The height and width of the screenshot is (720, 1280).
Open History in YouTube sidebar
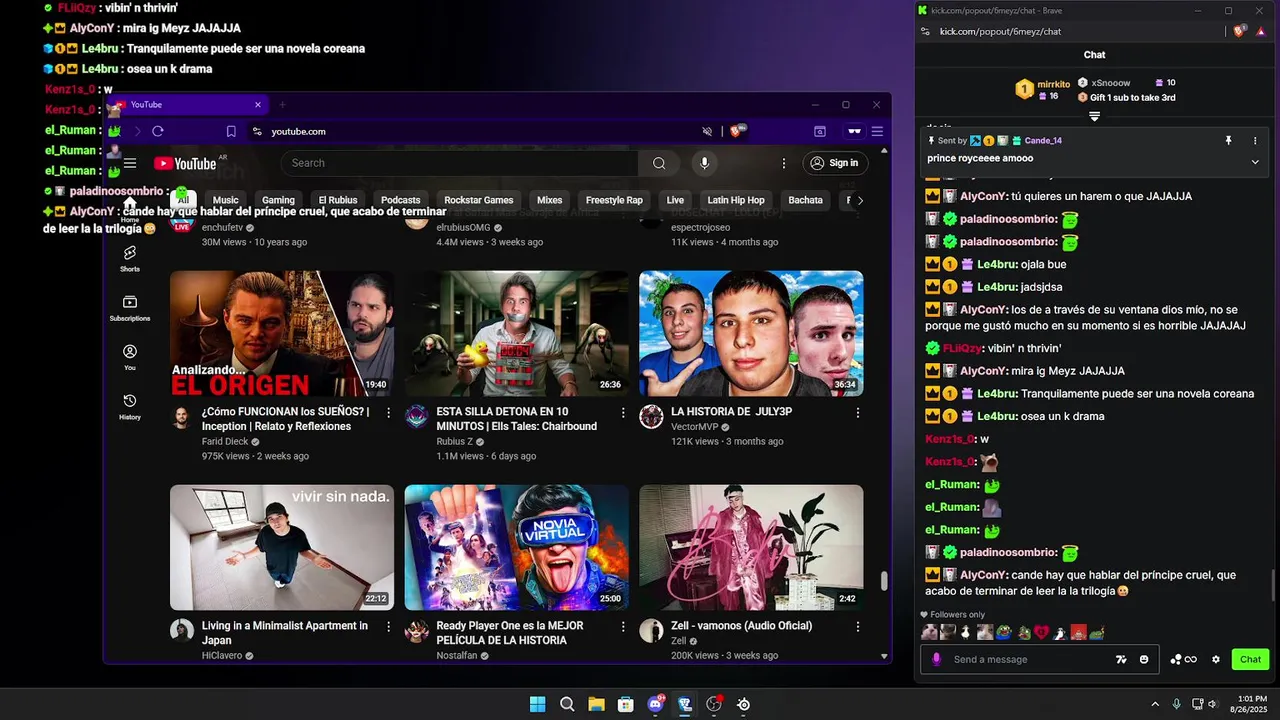(x=130, y=406)
